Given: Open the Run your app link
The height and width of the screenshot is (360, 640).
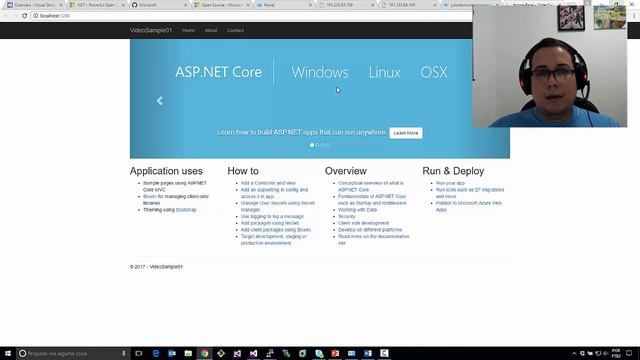Looking at the screenshot, I should pyautogui.click(x=450, y=183).
